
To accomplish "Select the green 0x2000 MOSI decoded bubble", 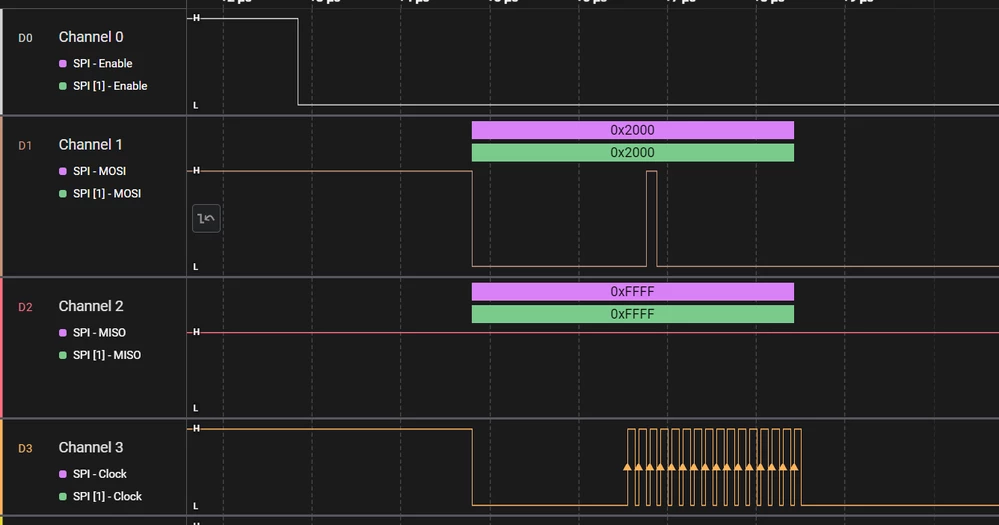I will pos(633,152).
